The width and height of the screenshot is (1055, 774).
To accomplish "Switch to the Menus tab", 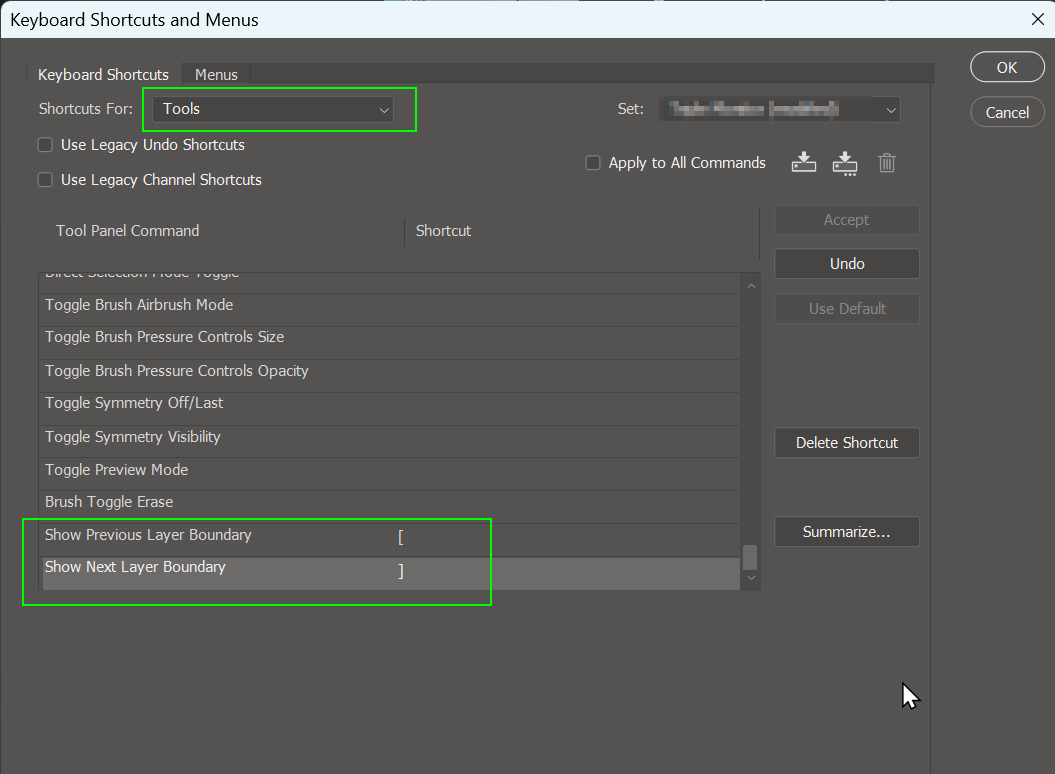I will pos(216,74).
